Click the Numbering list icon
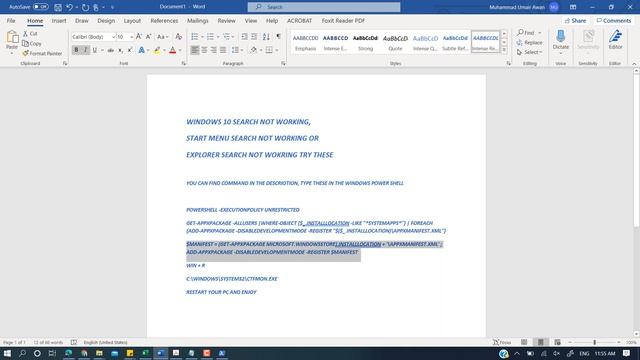 coord(210,37)
